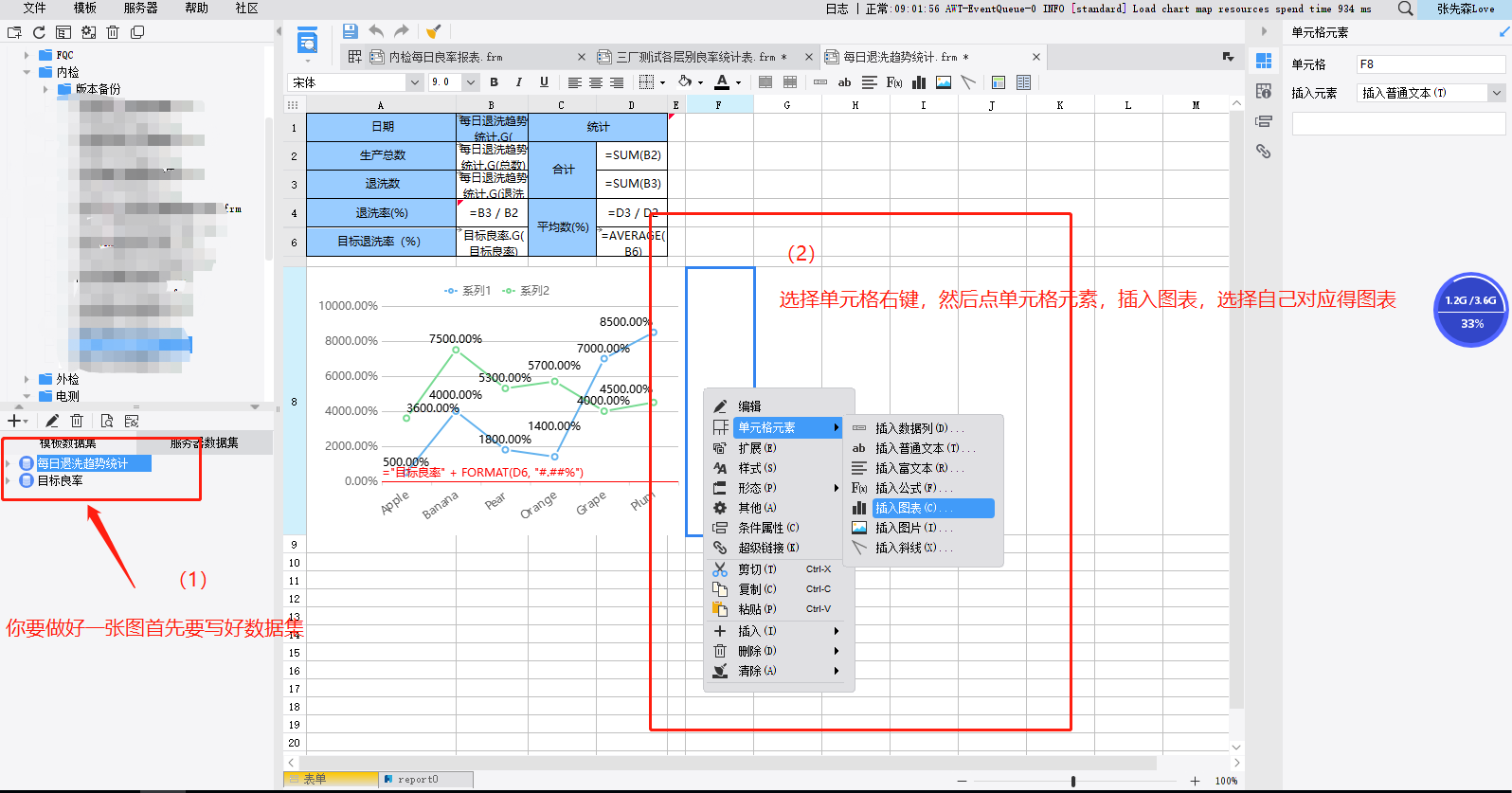Viewport: 1512px width, 793px height.
Task: Click the zoom slider handle
Action: click(1073, 782)
